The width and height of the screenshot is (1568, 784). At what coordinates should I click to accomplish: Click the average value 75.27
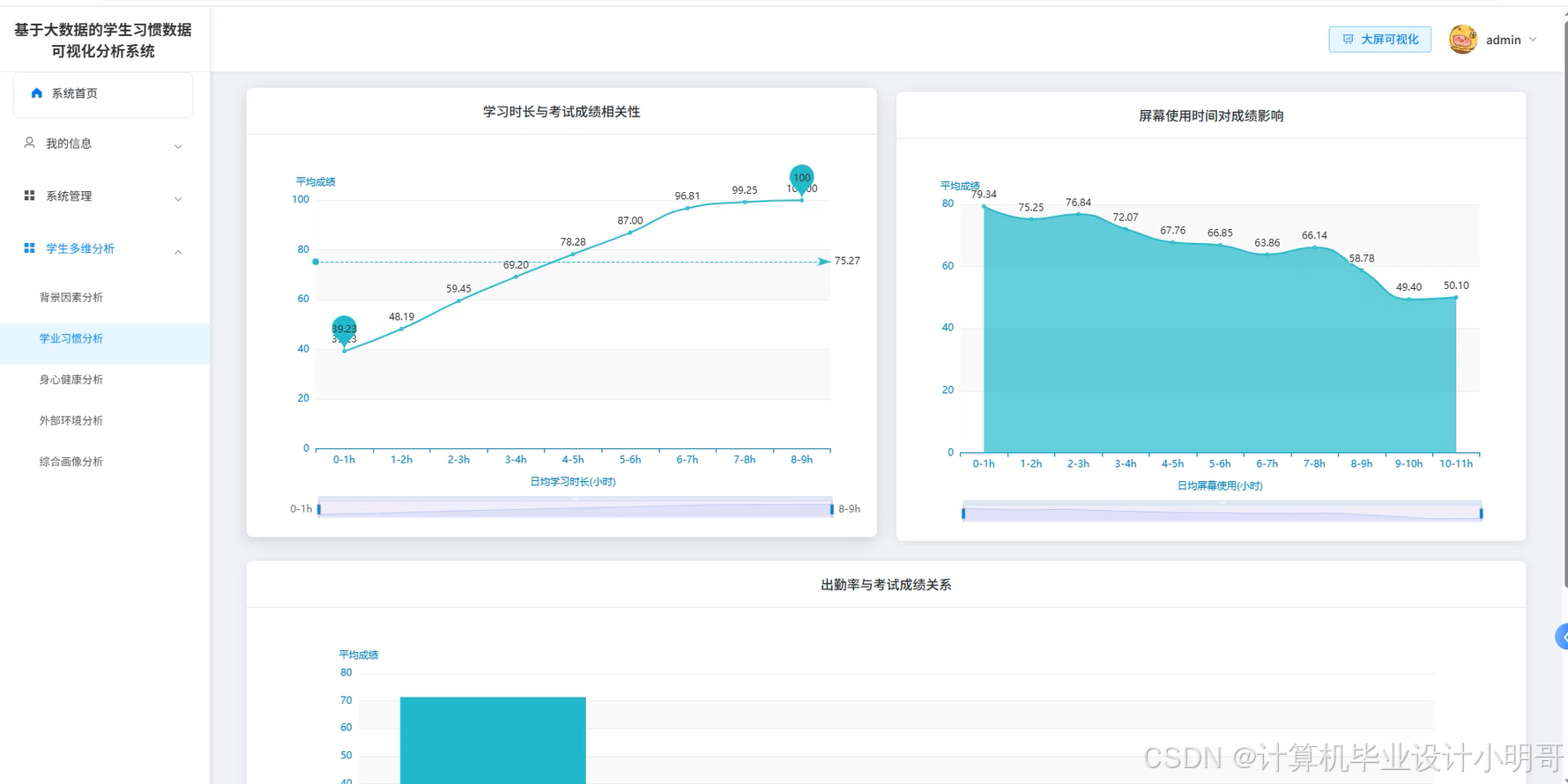click(x=847, y=261)
